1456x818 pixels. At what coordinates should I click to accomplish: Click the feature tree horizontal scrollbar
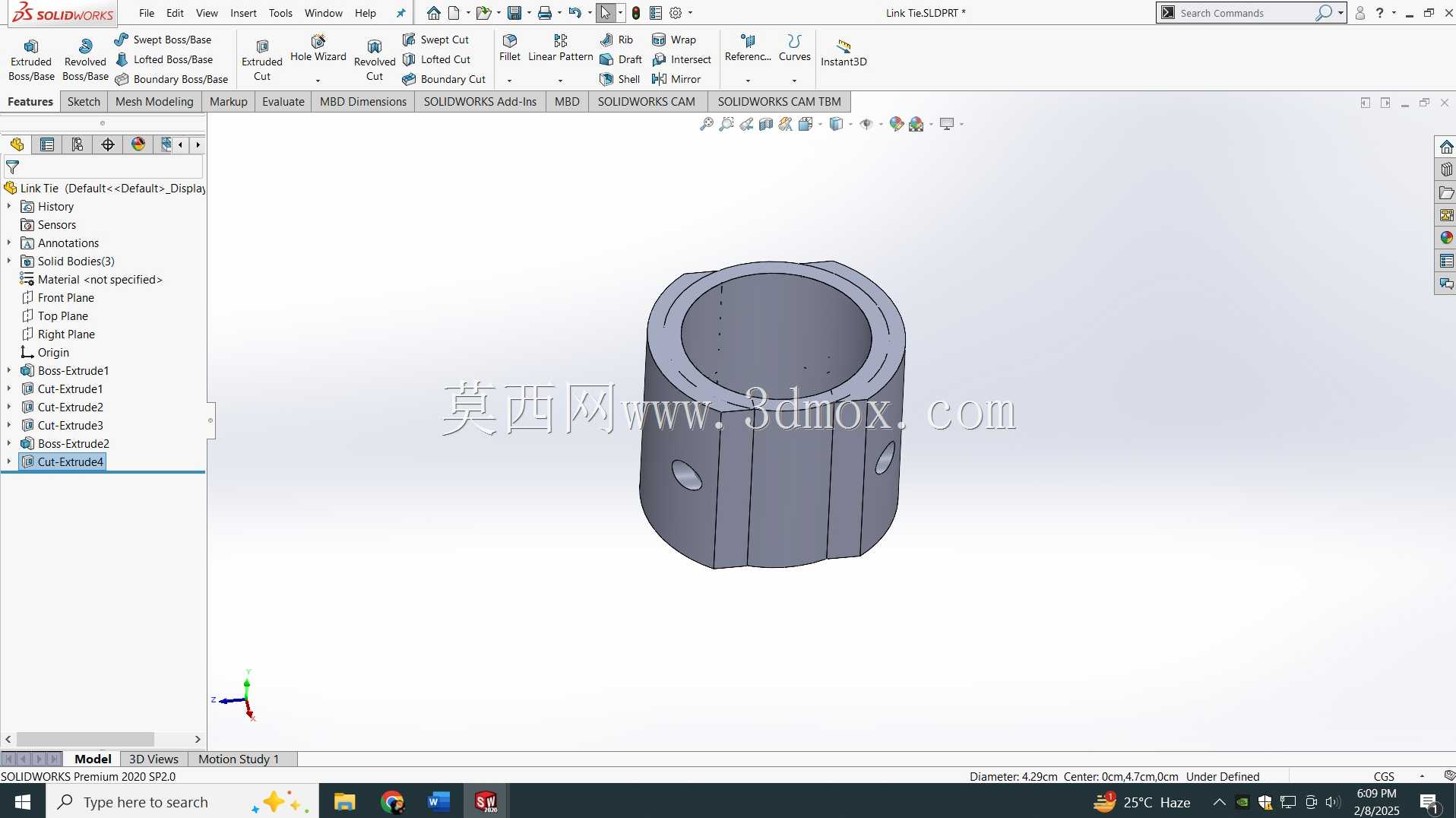click(x=85, y=739)
